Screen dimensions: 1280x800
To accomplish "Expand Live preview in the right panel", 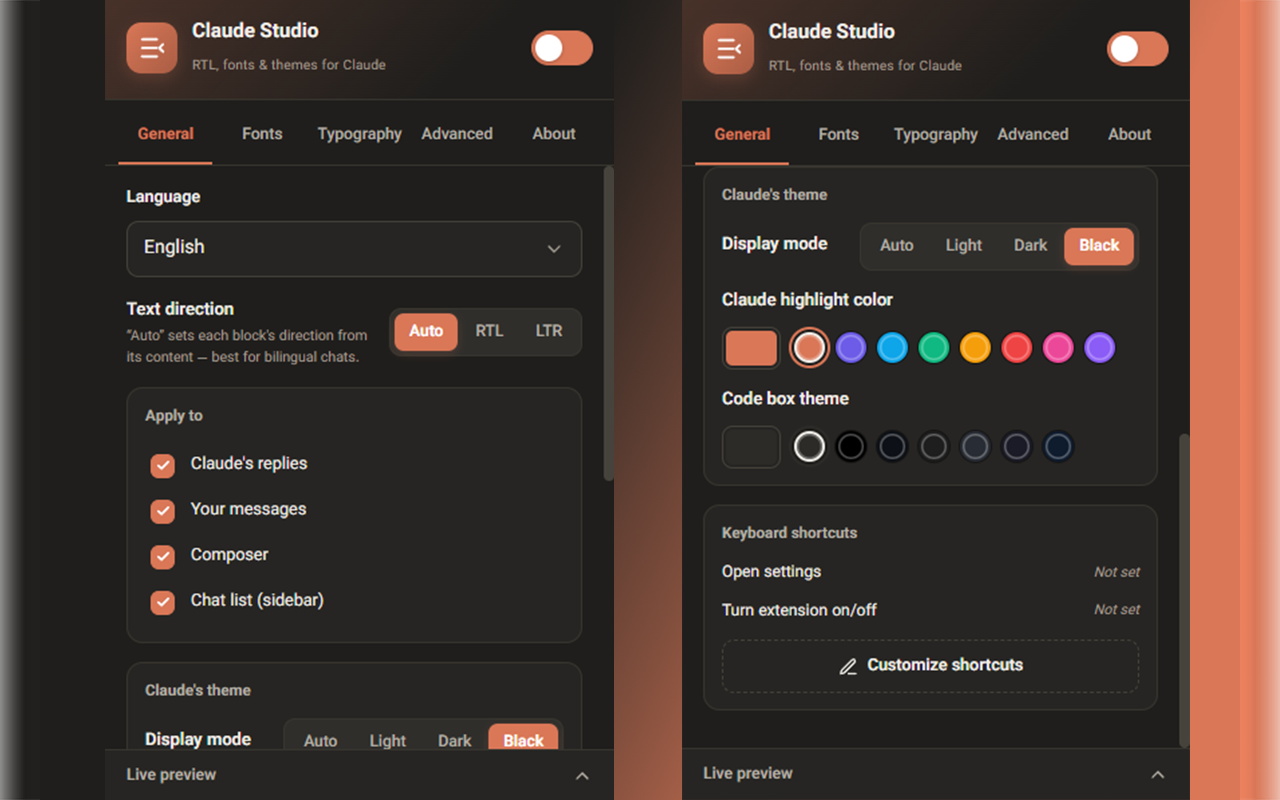I will 936,774.
